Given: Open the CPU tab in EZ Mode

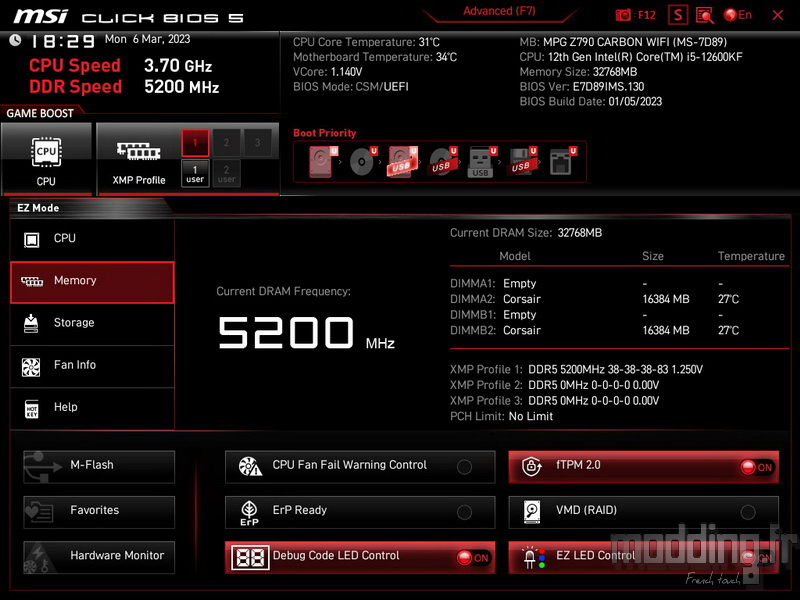Looking at the screenshot, I should click(92, 239).
